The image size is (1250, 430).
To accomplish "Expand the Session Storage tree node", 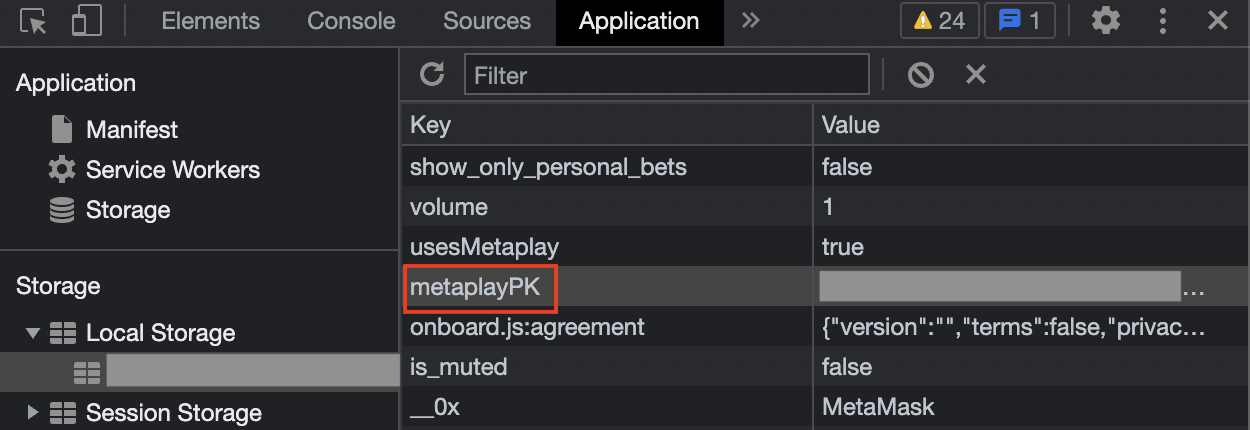I will [34, 412].
